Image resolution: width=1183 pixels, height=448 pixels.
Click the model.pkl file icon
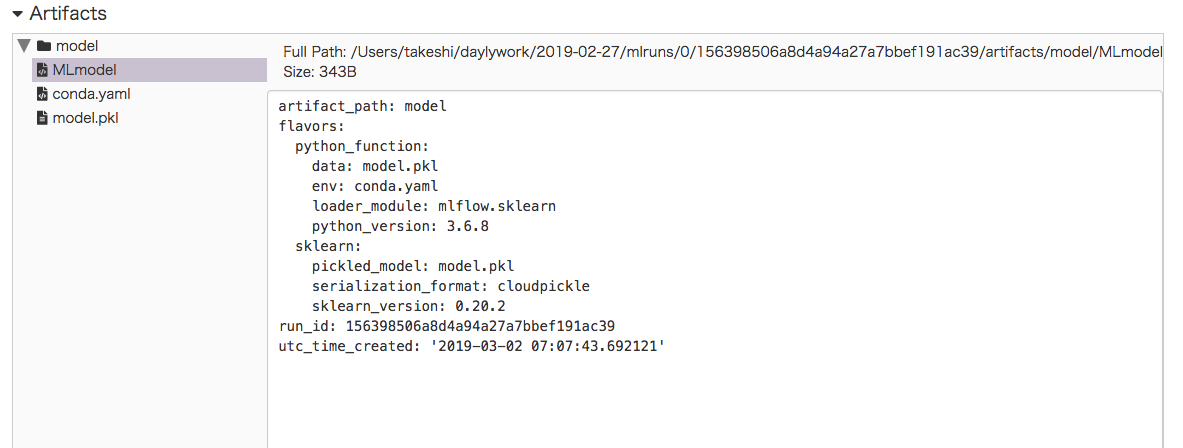[42, 118]
